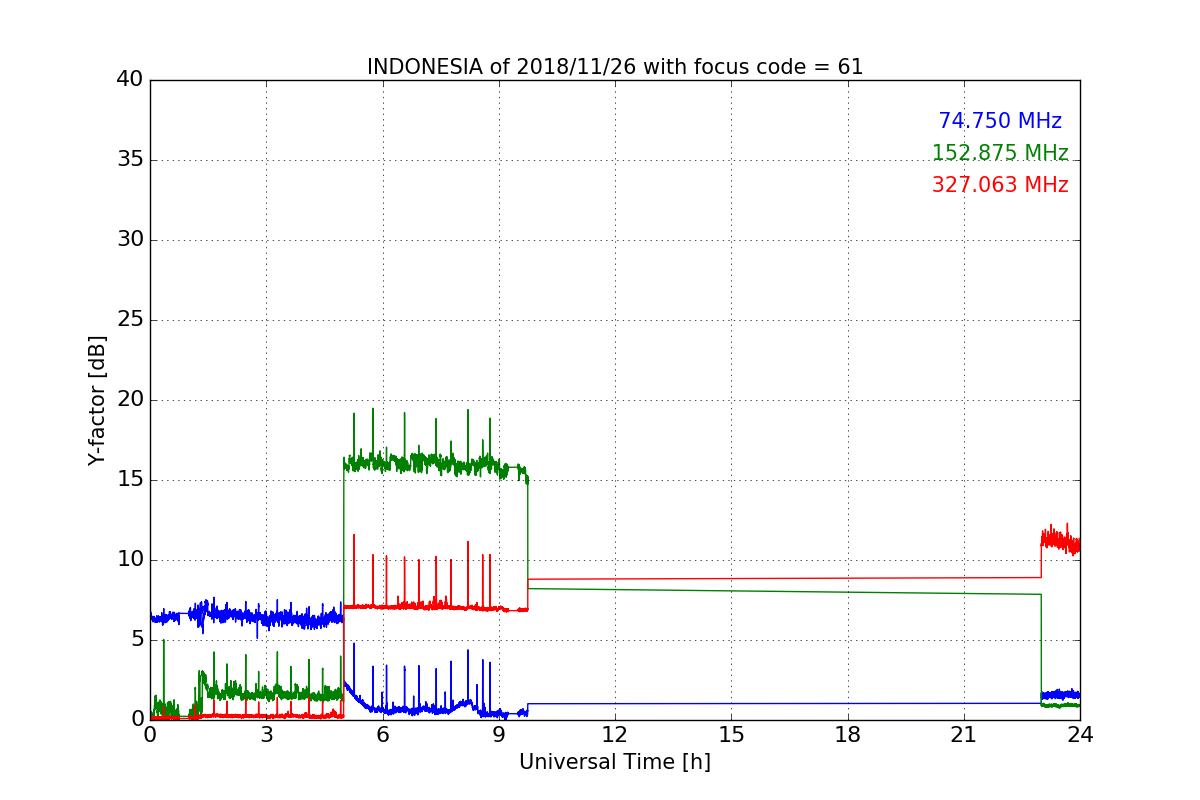Click the x-axis tick label 24

[1080, 735]
